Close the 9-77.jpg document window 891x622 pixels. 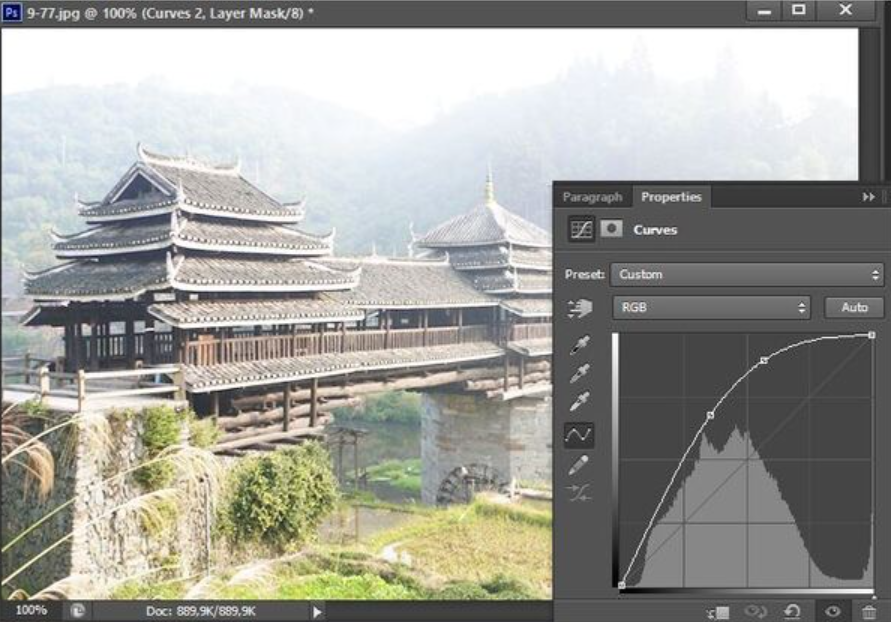point(846,10)
